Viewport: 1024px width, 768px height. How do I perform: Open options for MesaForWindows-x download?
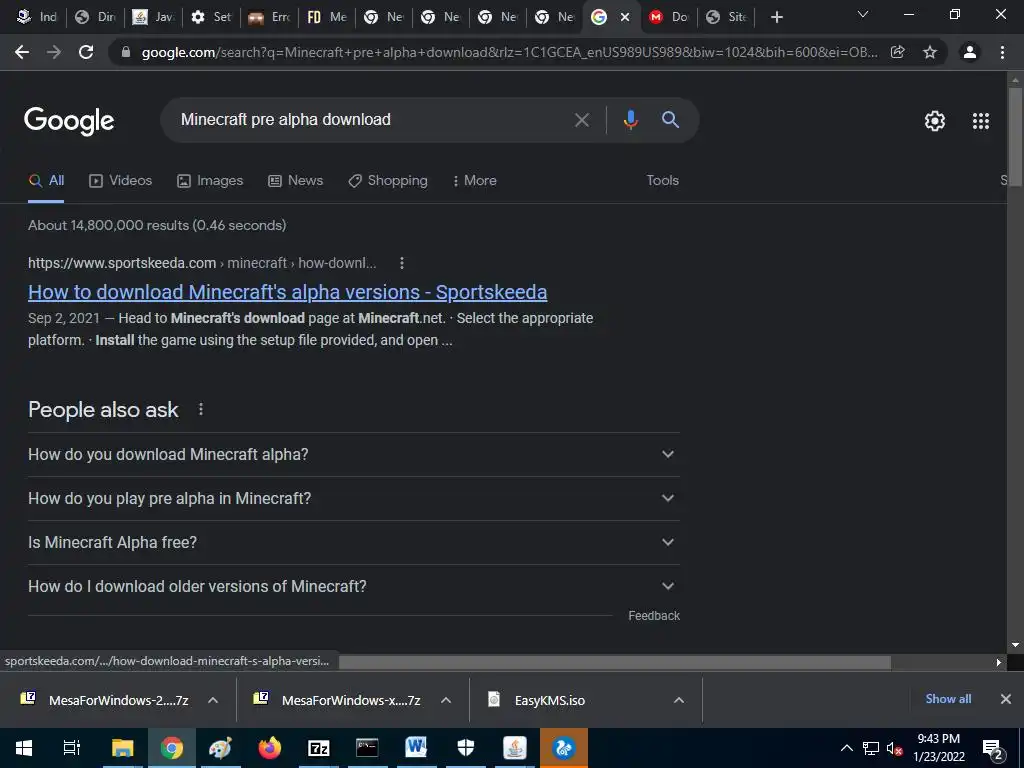coord(446,700)
